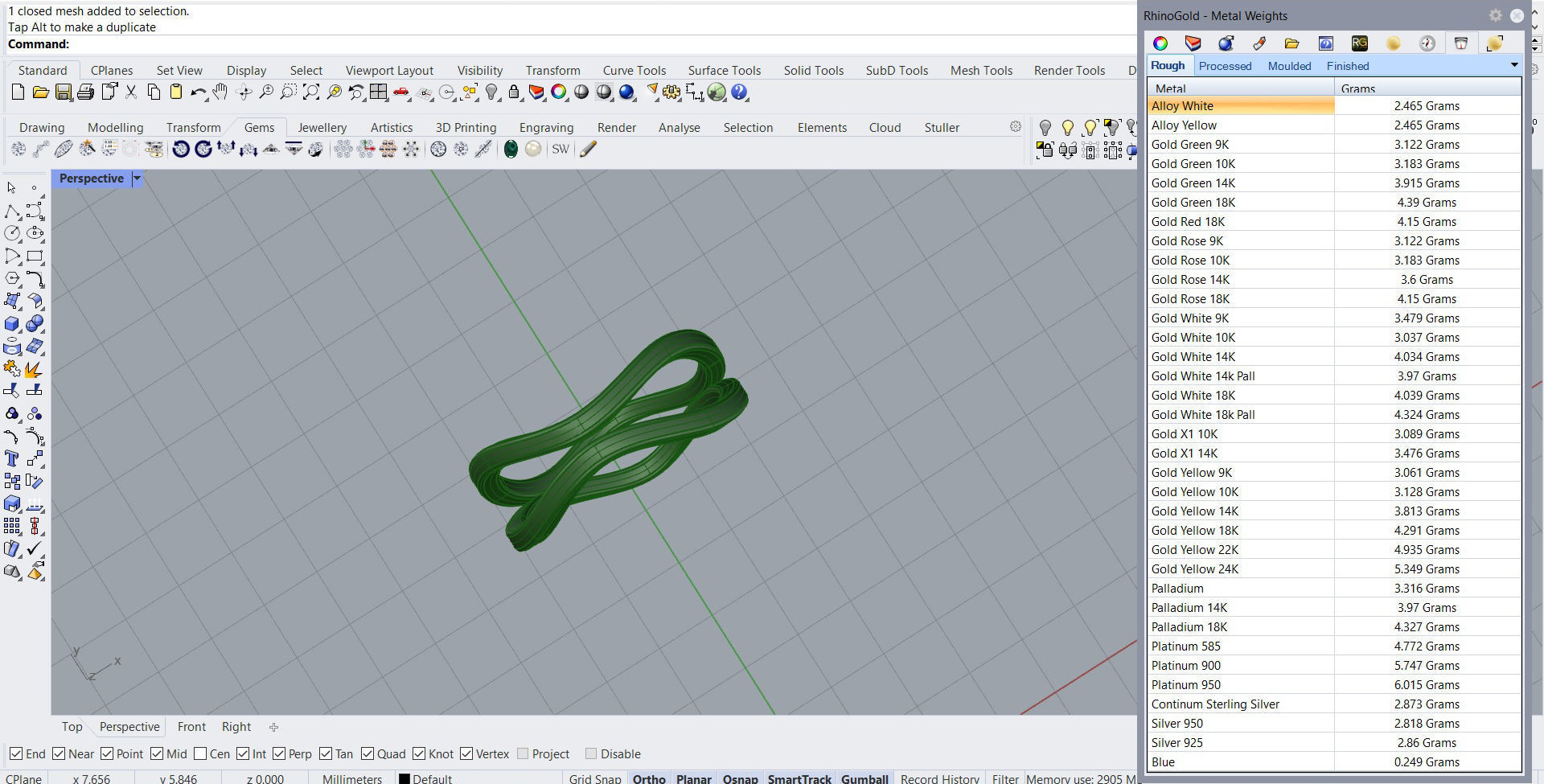
Task: Switch to the Front viewport tab
Action: click(x=191, y=726)
